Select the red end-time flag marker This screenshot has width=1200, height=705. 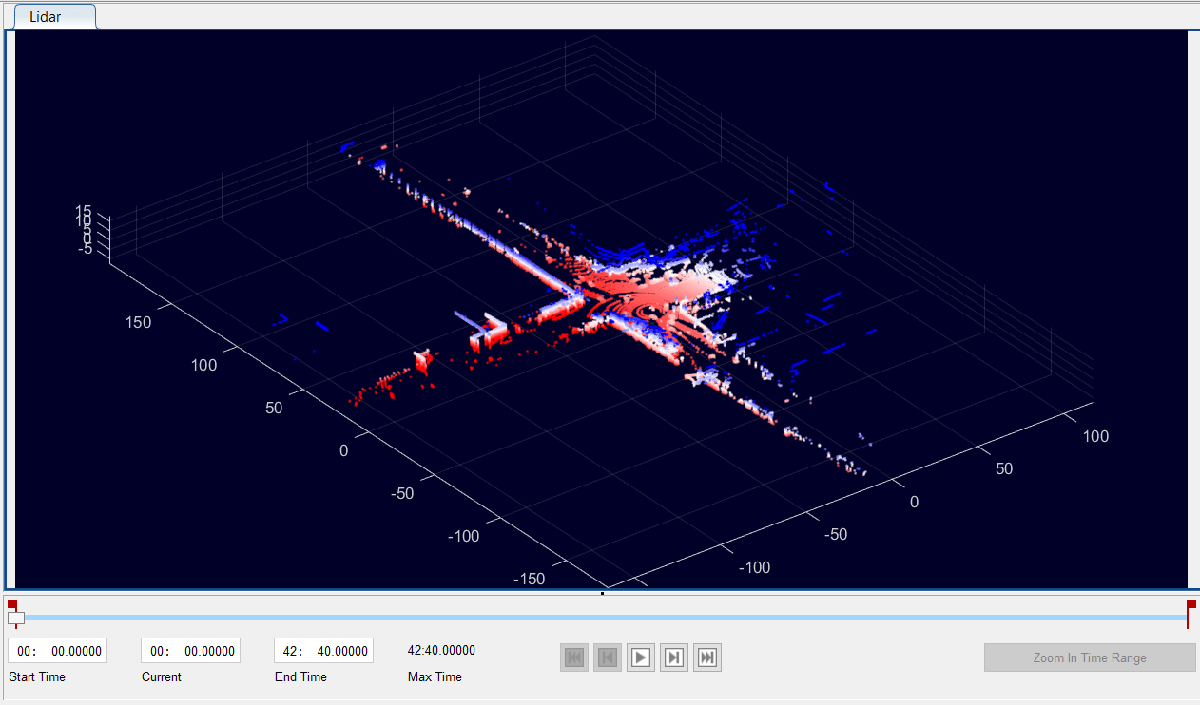tap(1191, 606)
